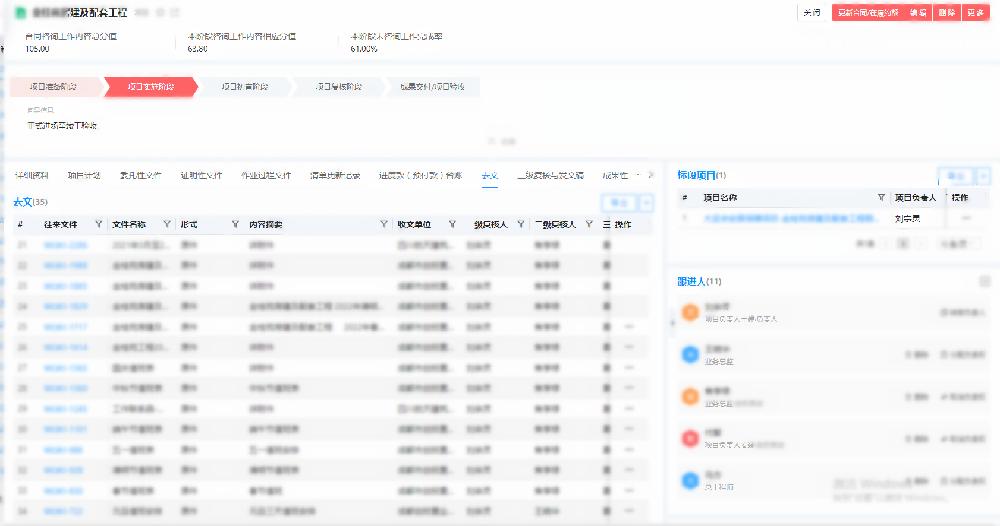Open more actions for table row 26
Screen dimensions: 1000x526
click(629, 347)
